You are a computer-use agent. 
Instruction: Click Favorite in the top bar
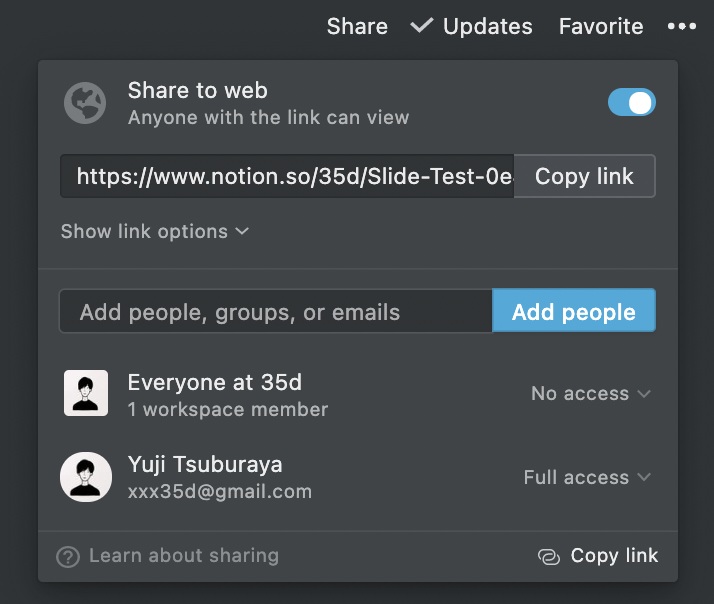[x=601, y=26]
